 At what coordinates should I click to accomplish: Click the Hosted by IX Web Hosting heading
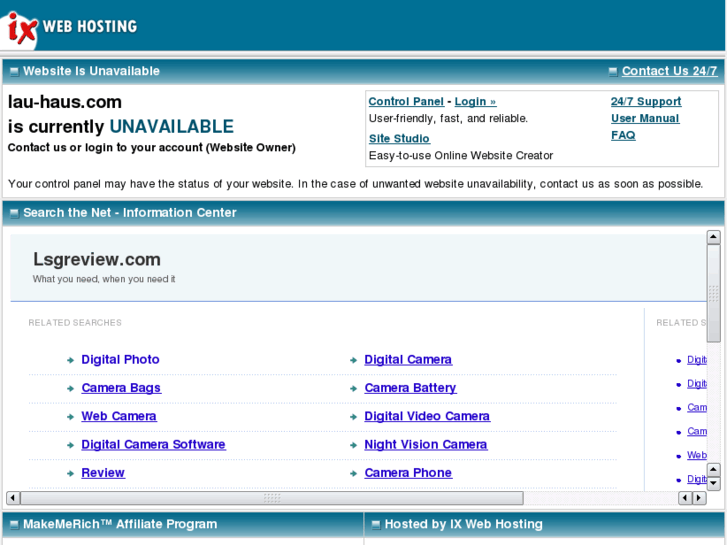(464, 524)
